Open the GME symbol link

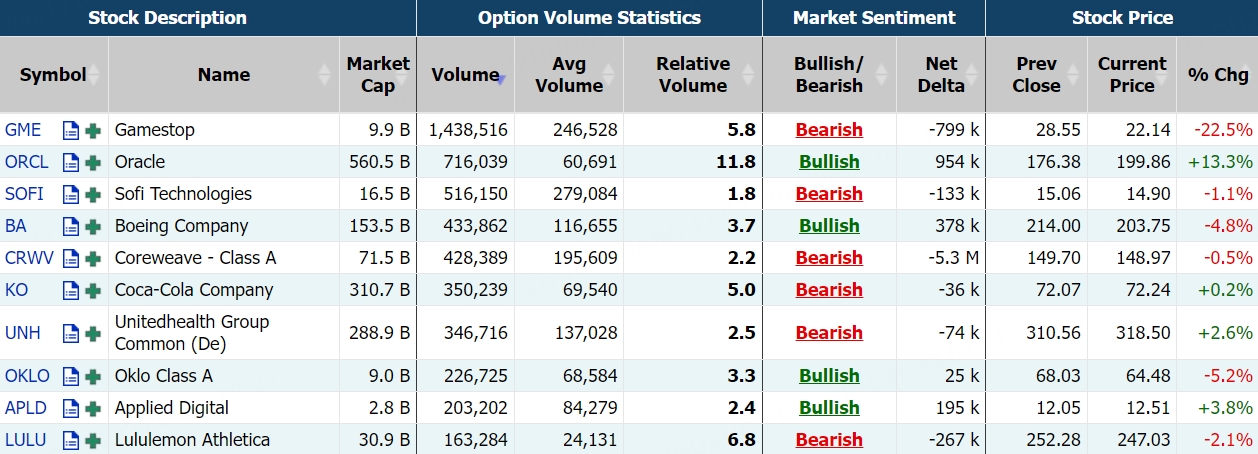pyautogui.click(x=23, y=130)
